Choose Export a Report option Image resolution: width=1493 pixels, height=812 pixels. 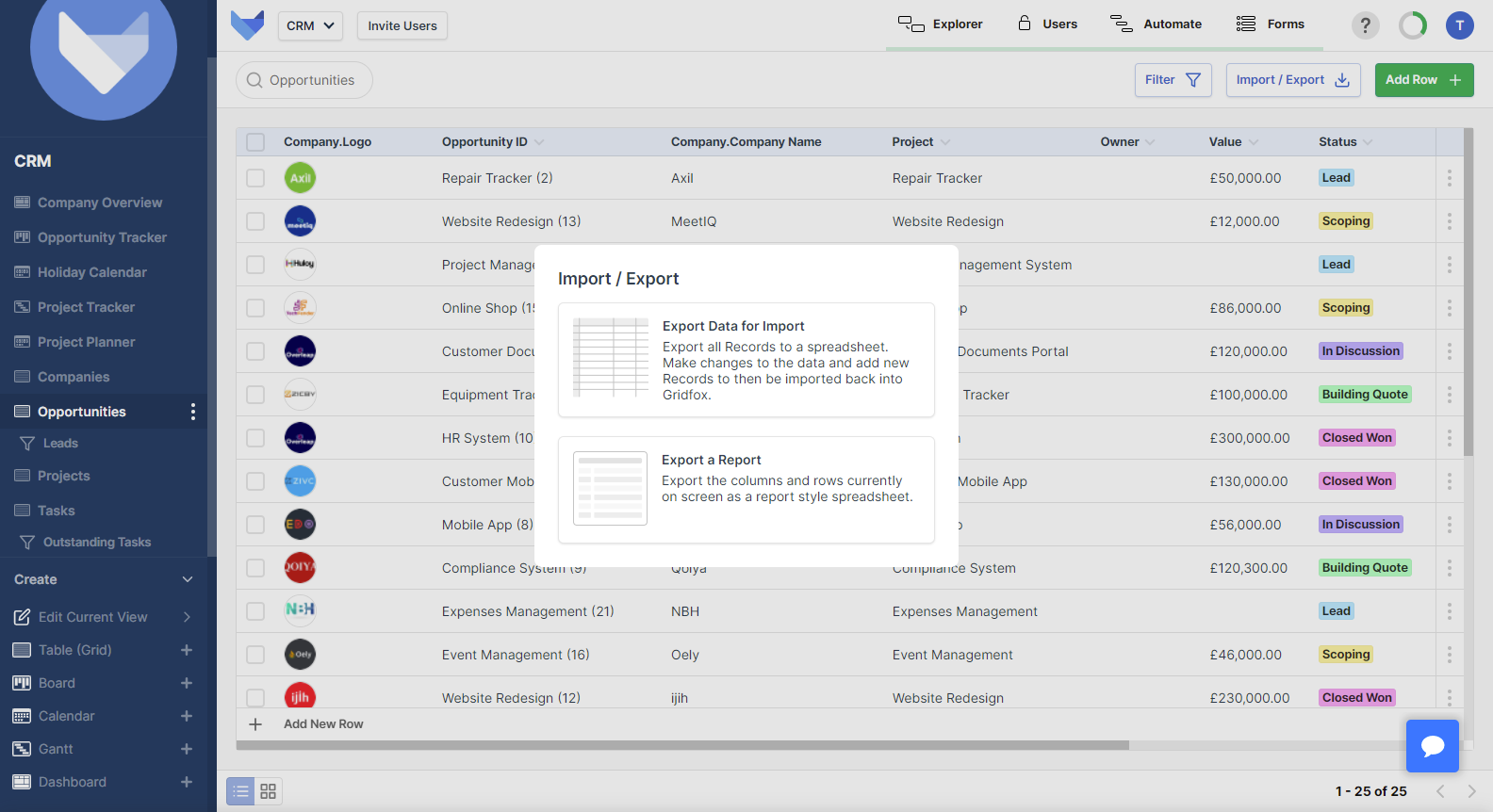pos(746,490)
